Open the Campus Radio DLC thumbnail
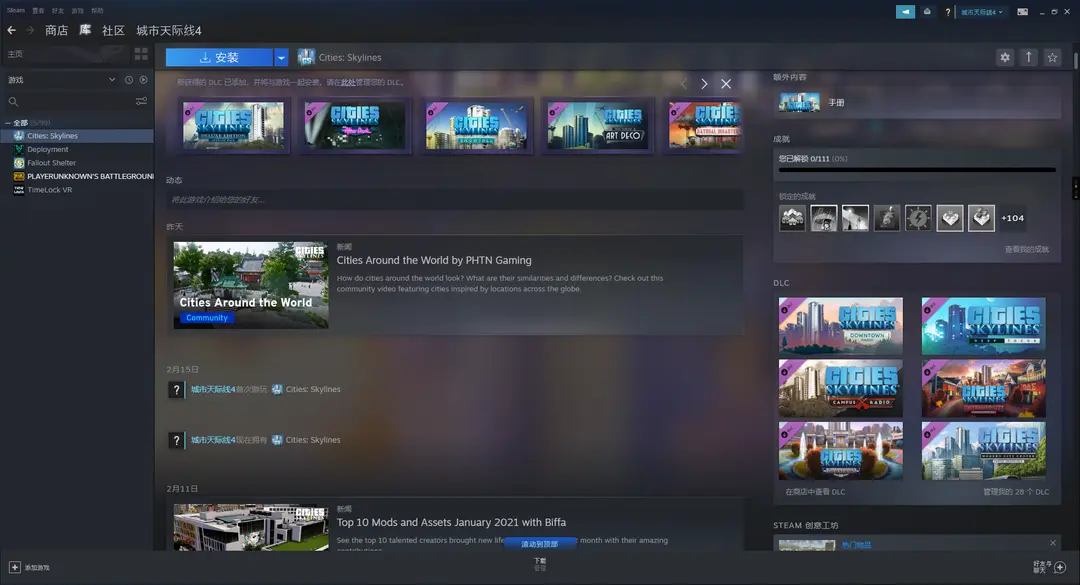Screen dimensions: 1080x585 coord(840,389)
